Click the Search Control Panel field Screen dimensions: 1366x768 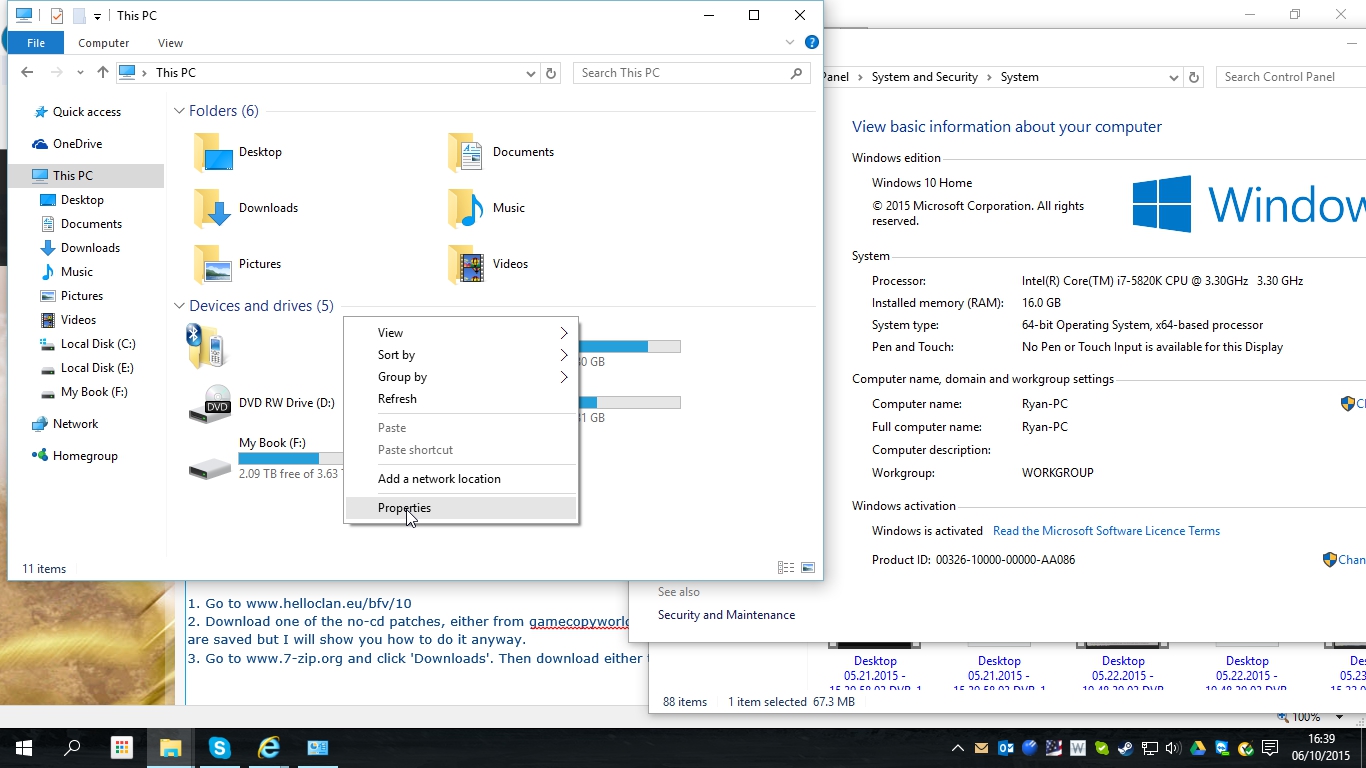coord(1290,77)
